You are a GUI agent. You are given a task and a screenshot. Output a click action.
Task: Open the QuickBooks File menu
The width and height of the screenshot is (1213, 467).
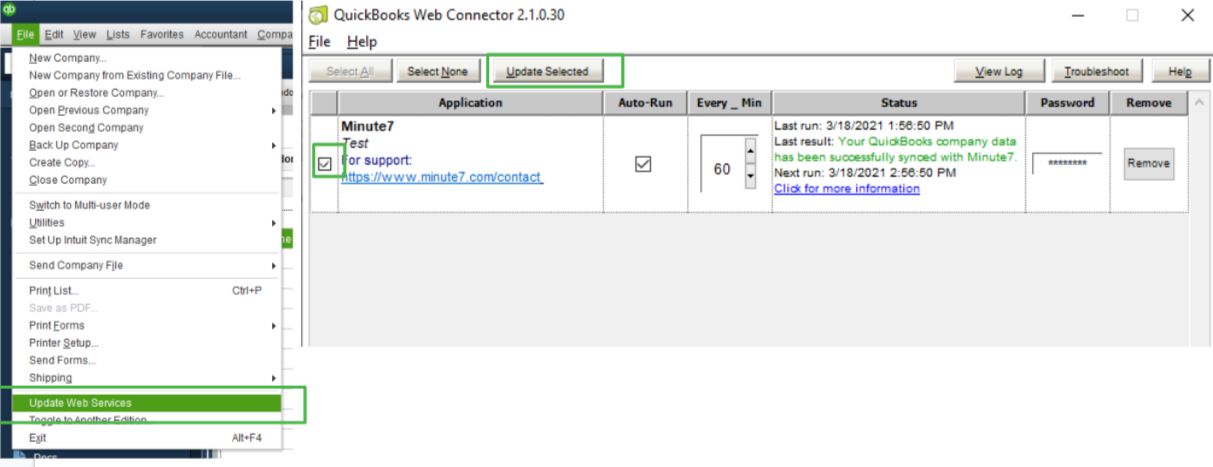point(26,34)
